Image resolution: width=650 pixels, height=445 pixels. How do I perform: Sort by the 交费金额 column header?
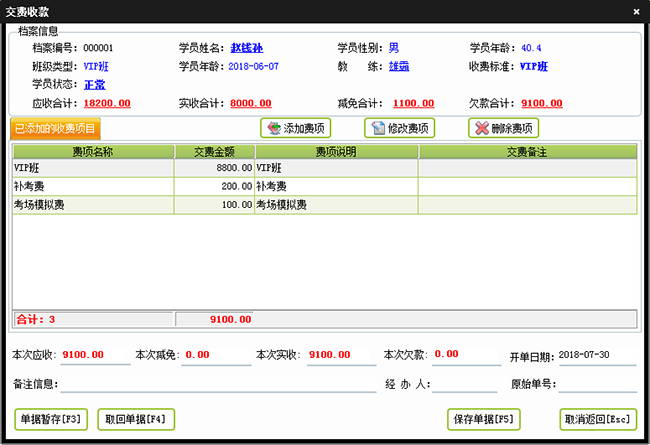(214, 152)
